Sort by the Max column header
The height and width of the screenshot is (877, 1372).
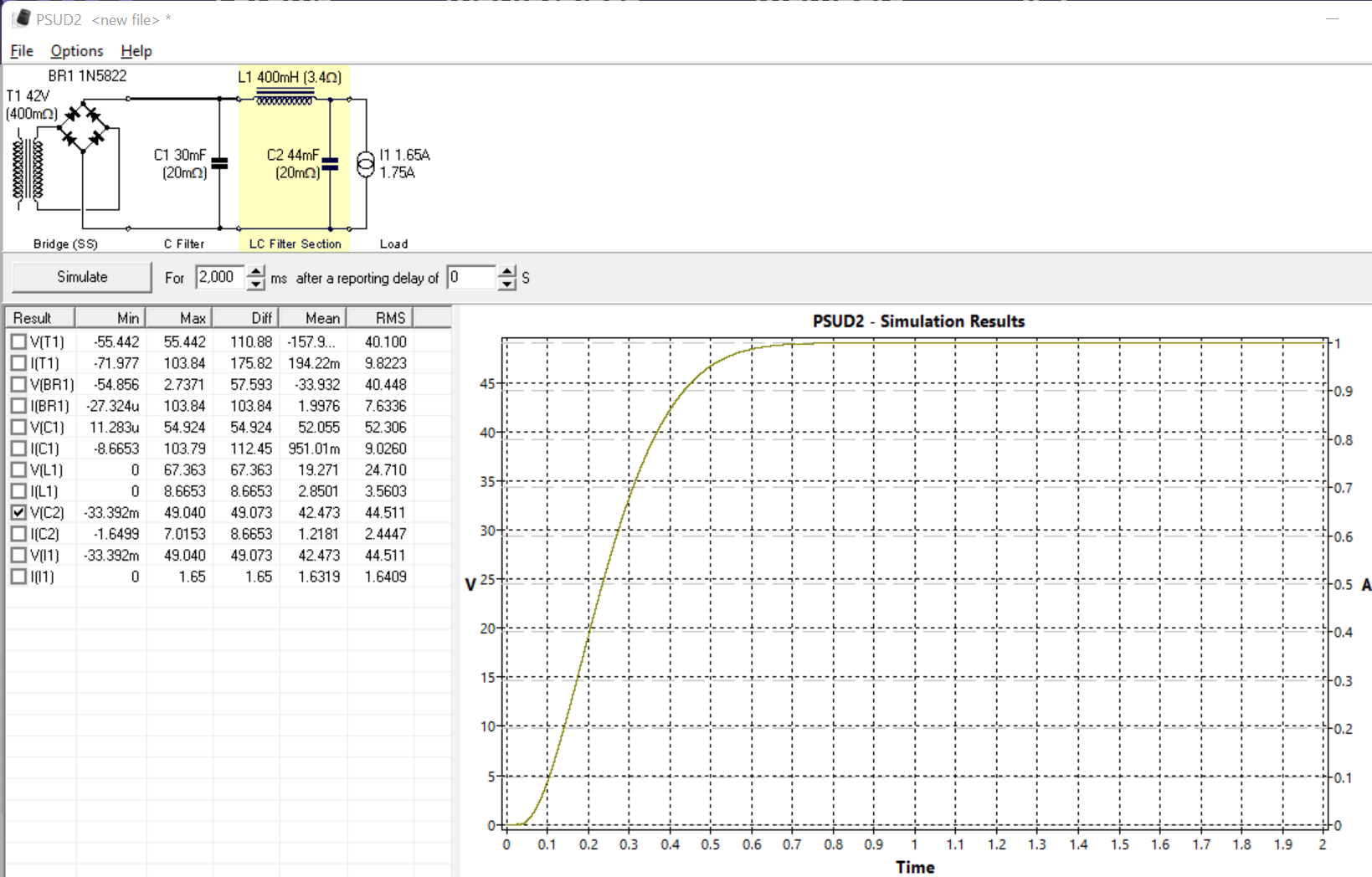[179, 318]
